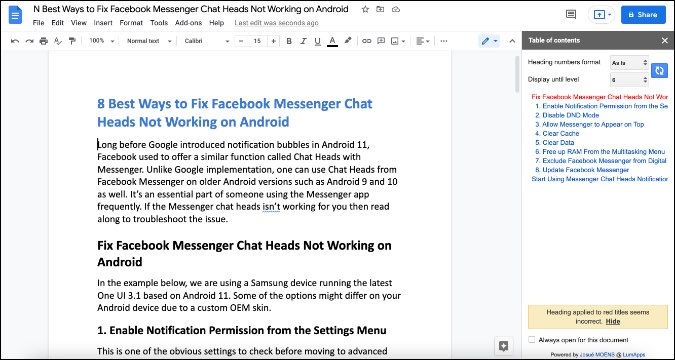
Task: Open comment history
Action: [x=571, y=15]
